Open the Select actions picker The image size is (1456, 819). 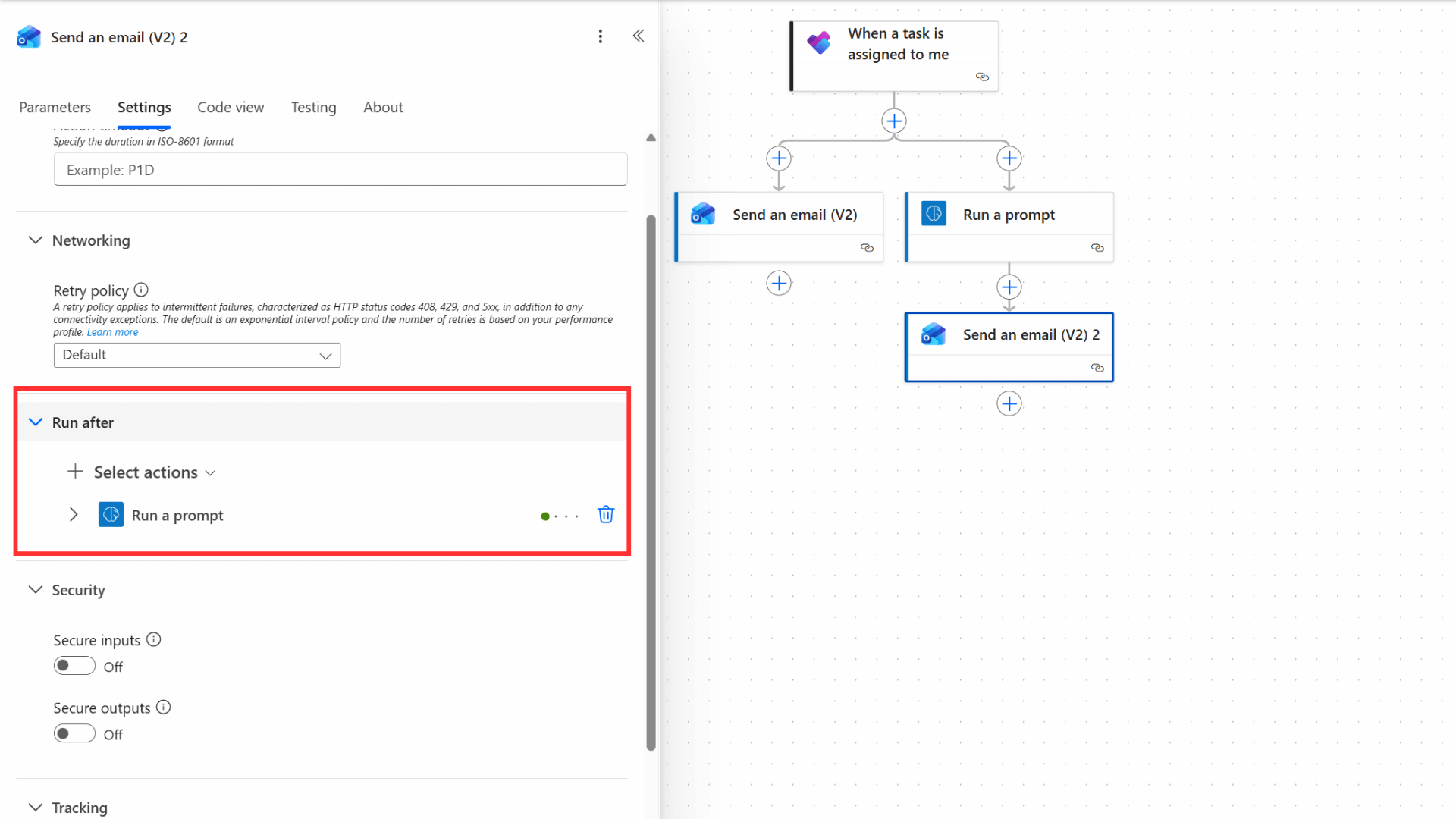[x=141, y=472]
